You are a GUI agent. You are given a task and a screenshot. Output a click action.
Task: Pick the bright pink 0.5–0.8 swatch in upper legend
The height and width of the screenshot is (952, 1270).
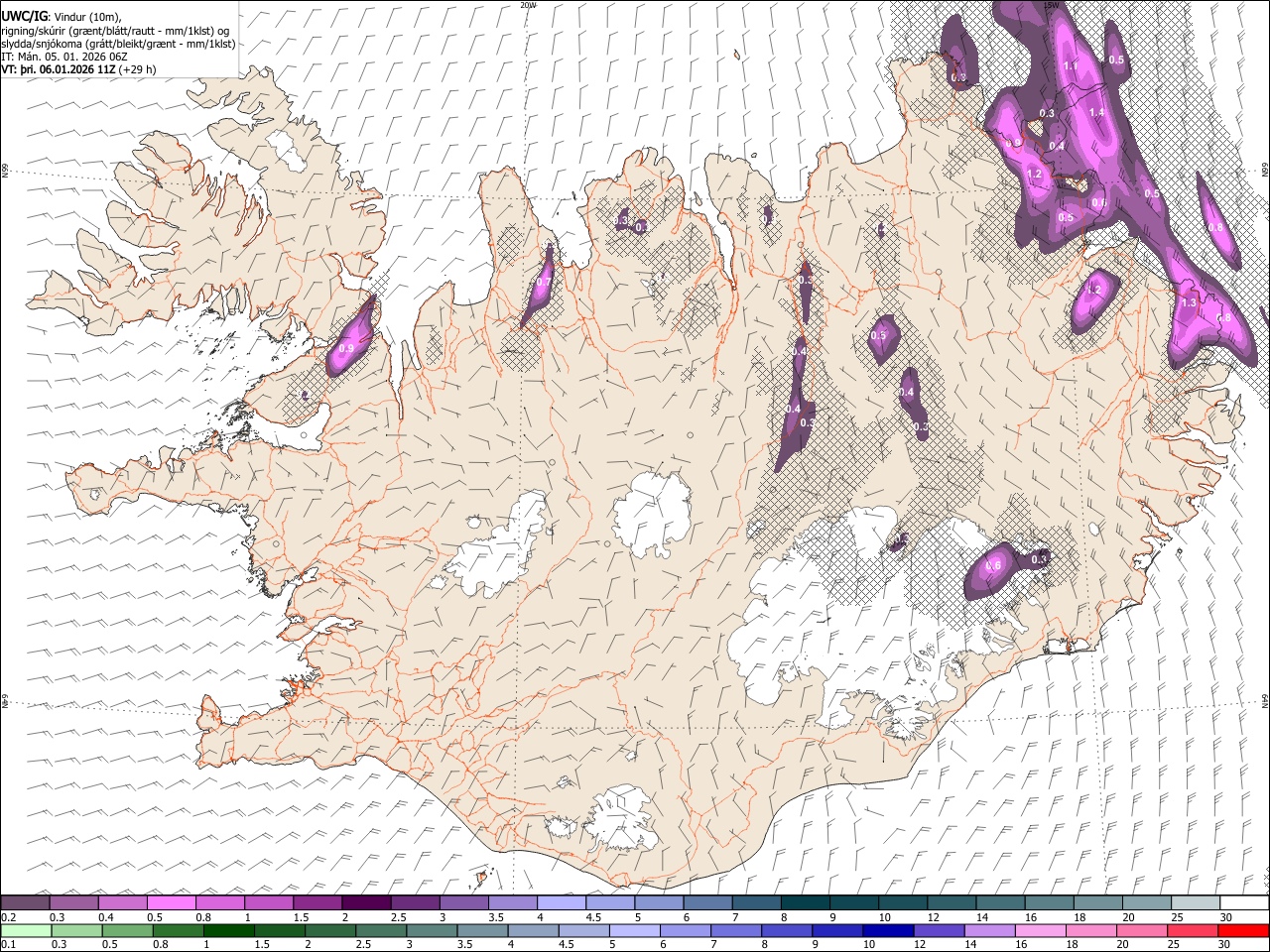click(x=172, y=903)
